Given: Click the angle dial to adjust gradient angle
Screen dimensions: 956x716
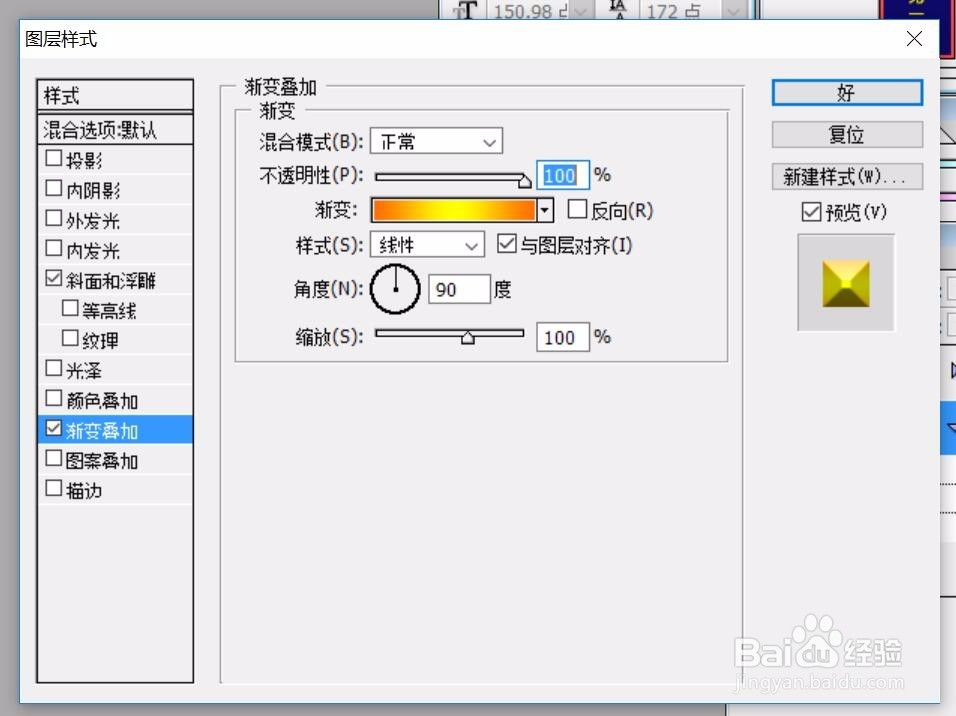Looking at the screenshot, I should click(x=395, y=288).
